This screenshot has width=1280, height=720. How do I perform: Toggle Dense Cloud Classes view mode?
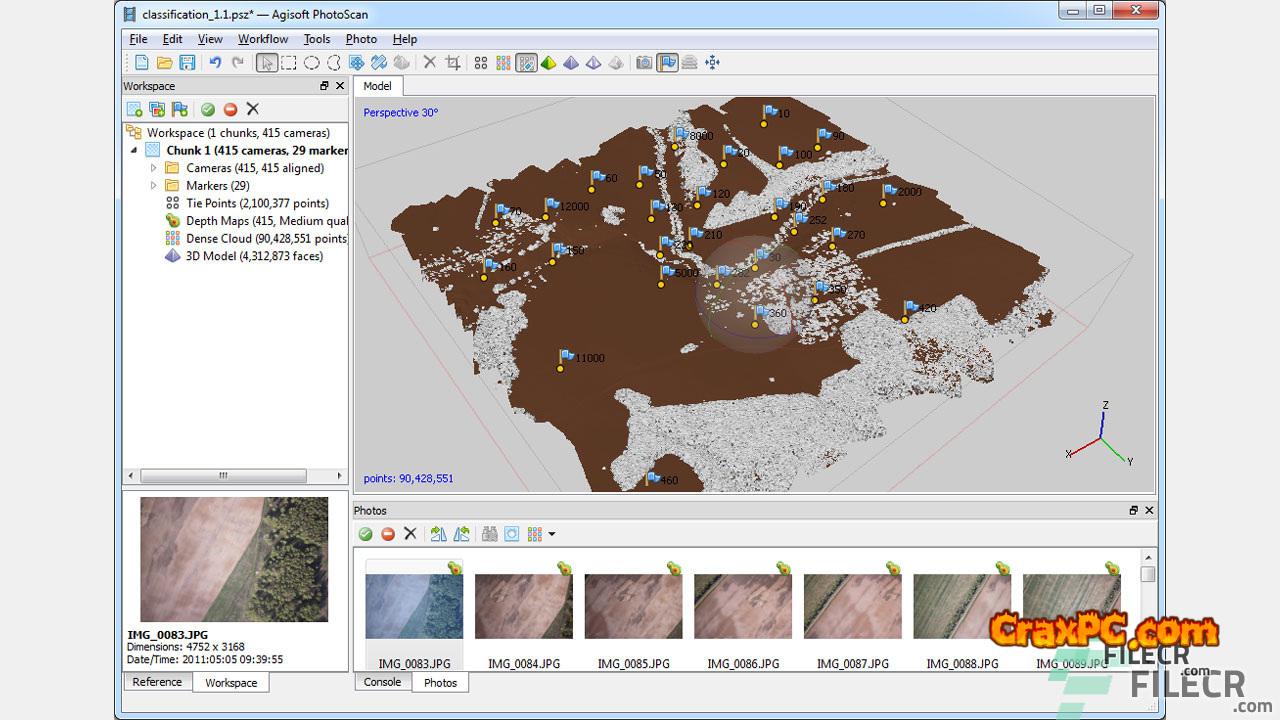click(x=526, y=63)
